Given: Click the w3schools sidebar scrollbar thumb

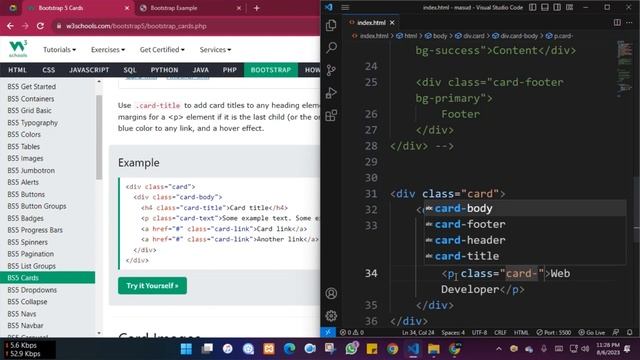Looking at the screenshot, I should 99,137.
